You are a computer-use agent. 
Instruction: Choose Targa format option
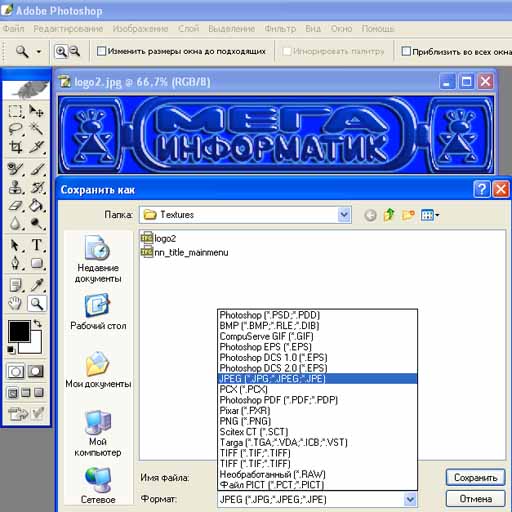317,442
